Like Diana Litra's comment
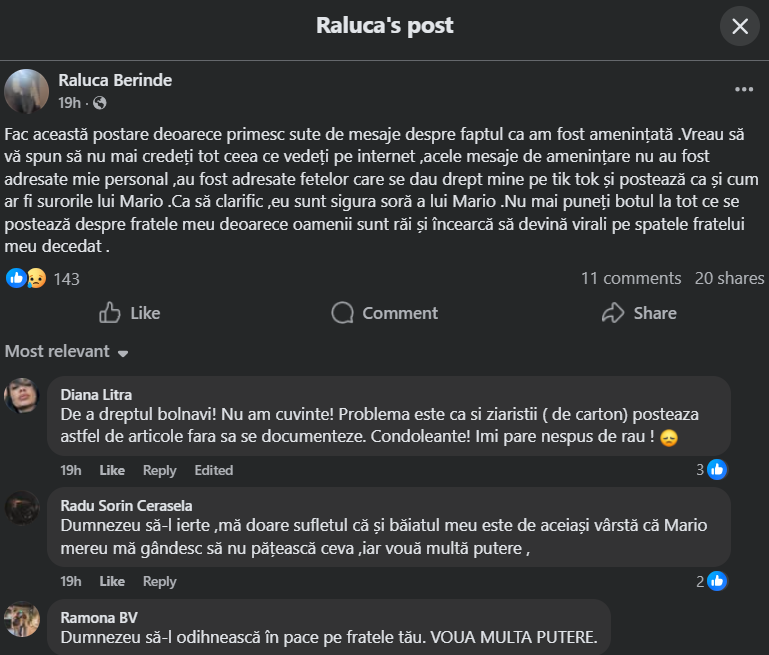Screen dimensions: 769x655 (x=112, y=470)
